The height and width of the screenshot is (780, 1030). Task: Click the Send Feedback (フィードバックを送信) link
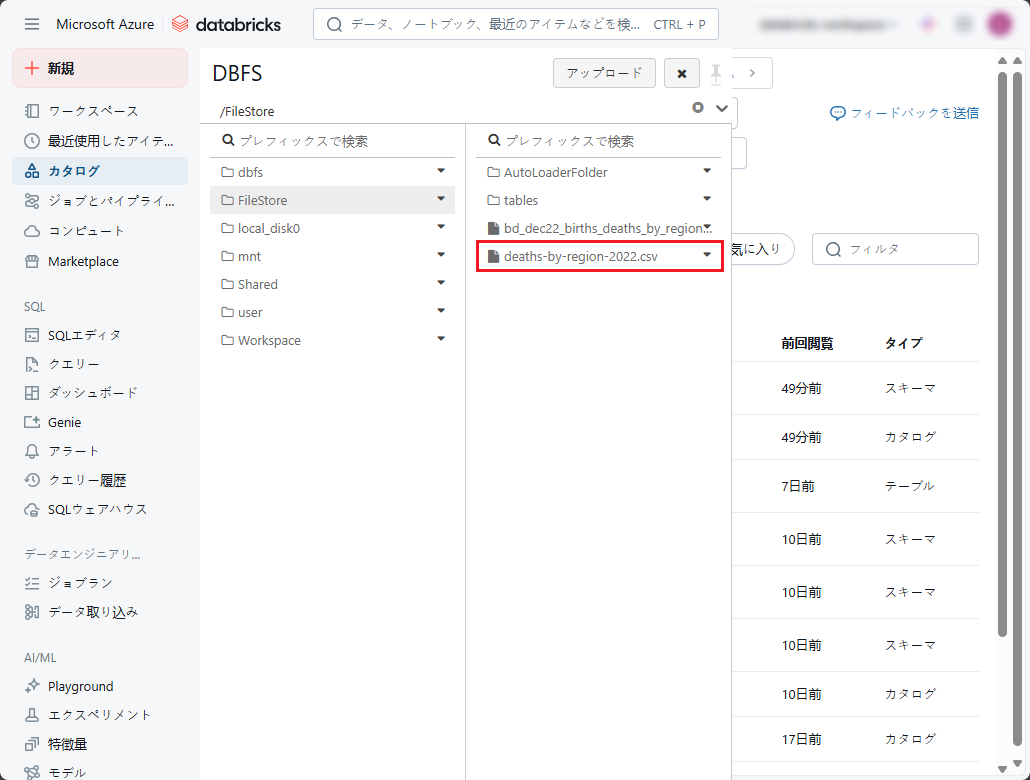[904, 113]
